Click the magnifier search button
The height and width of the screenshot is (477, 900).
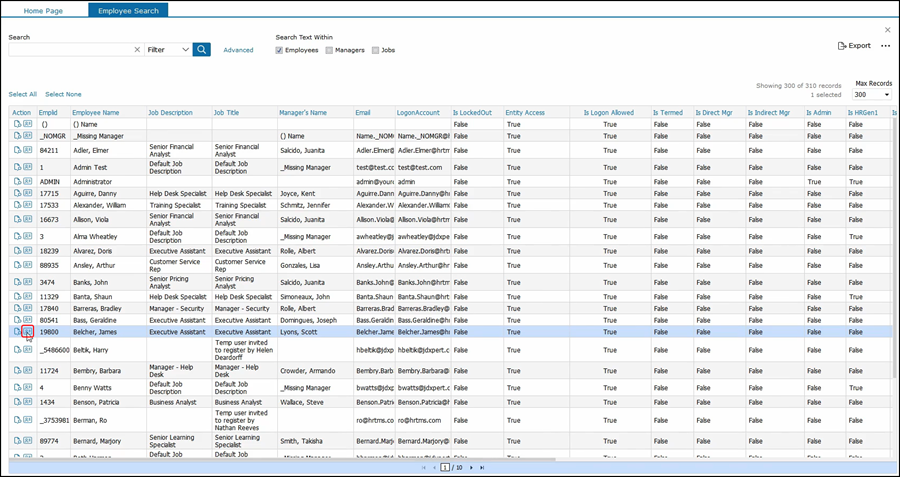(202, 49)
